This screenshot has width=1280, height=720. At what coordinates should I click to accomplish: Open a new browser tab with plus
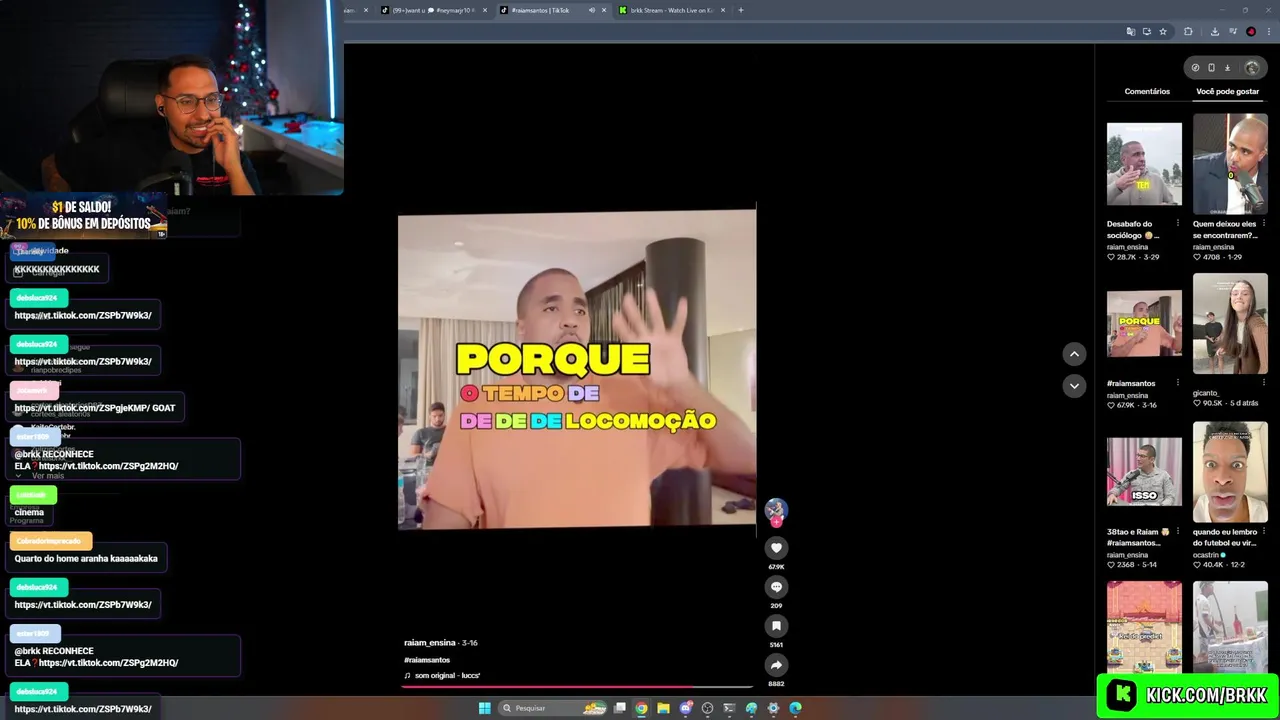point(740,10)
